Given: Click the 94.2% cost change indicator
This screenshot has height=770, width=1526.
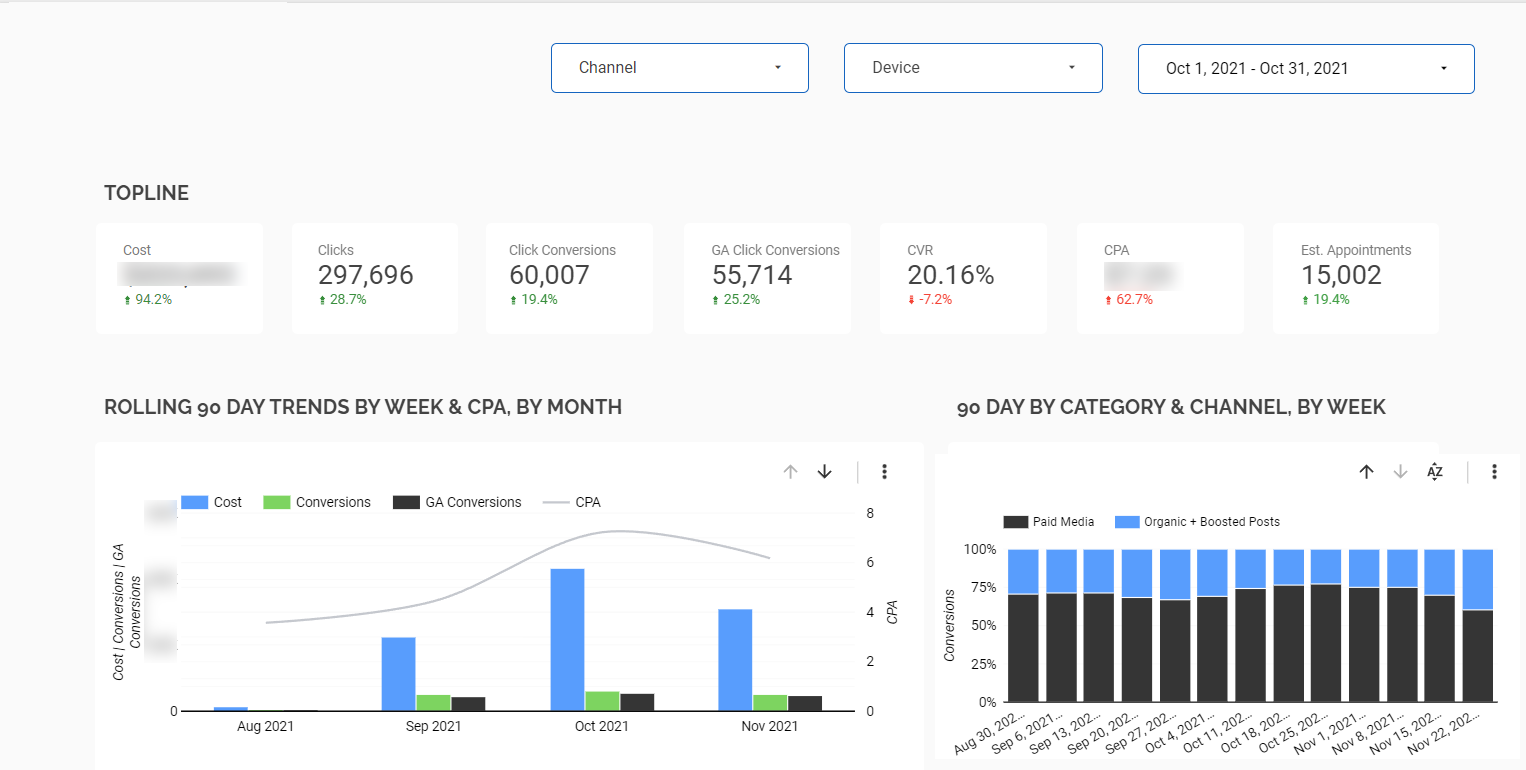Looking at the screenshot, I should pyautogui.click(x=148, y=299).
